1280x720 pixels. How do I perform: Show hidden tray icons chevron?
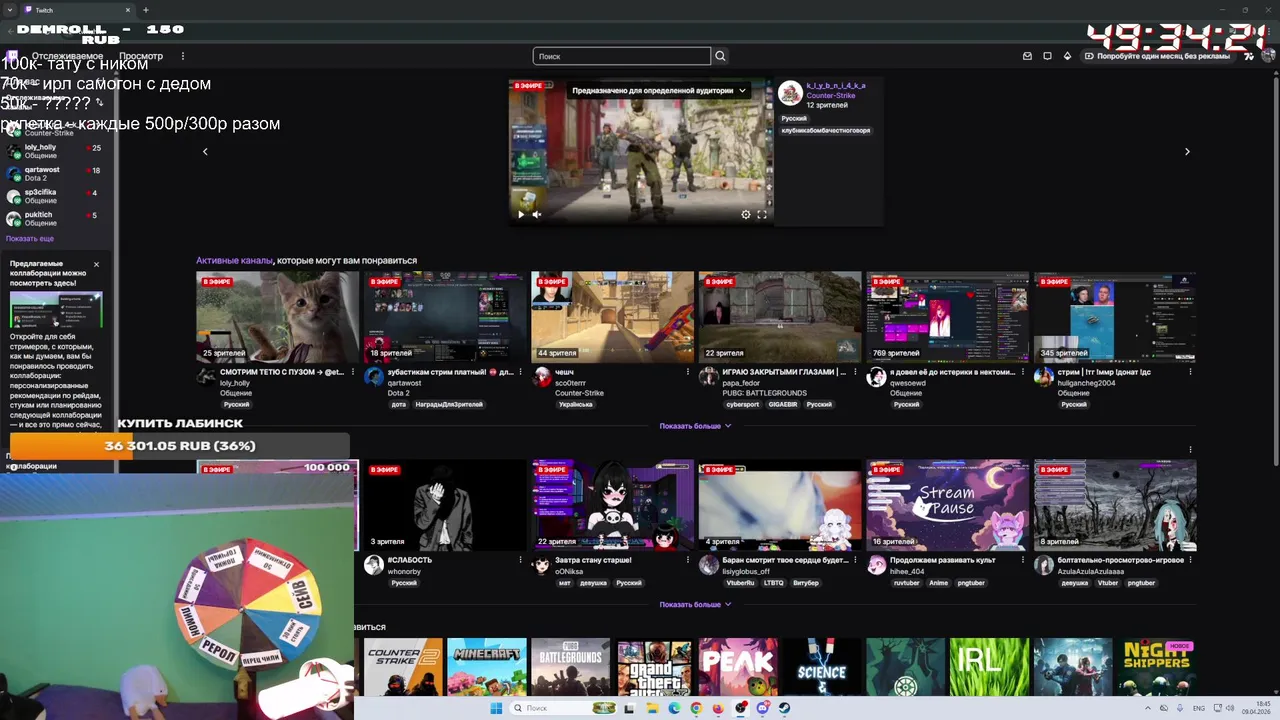pos(1147,708)
